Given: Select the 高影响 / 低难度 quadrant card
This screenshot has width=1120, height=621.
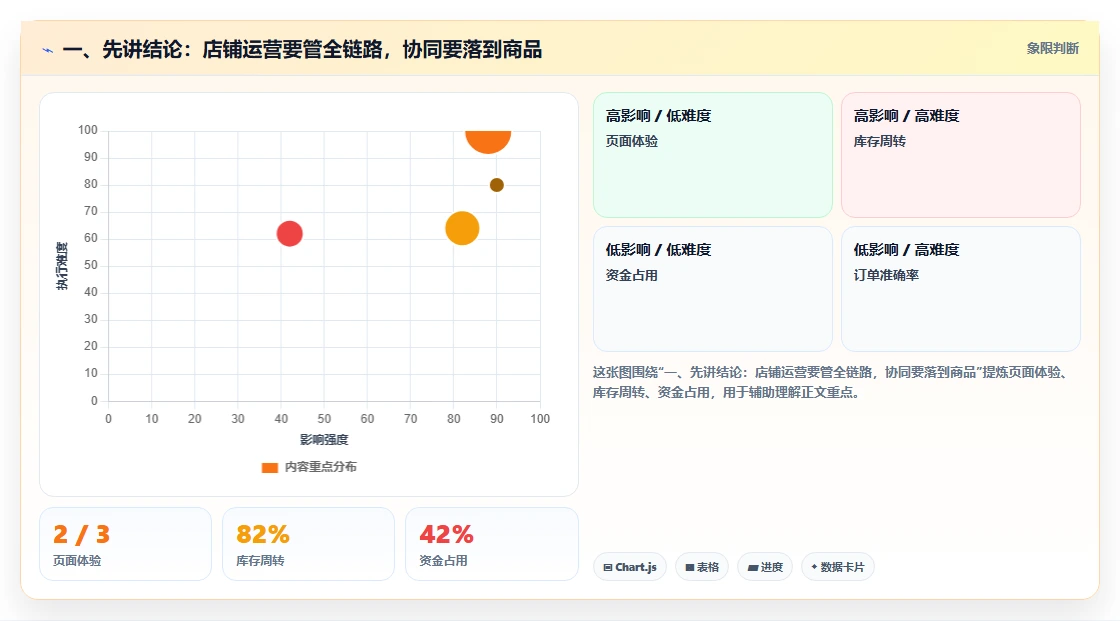Looking at the screenshot, I should [713, 155].
